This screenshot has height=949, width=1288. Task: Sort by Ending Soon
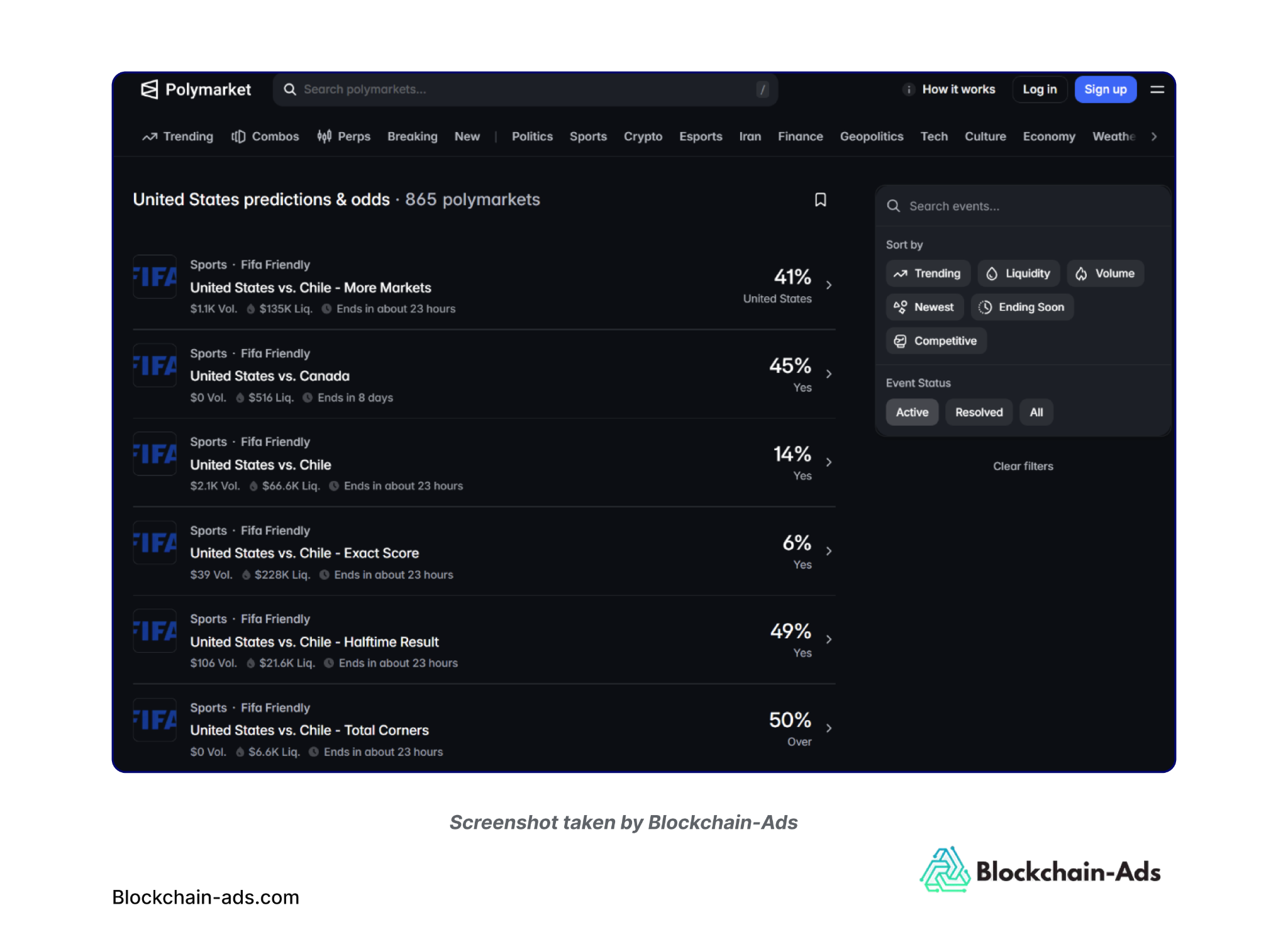[1022, 307]
